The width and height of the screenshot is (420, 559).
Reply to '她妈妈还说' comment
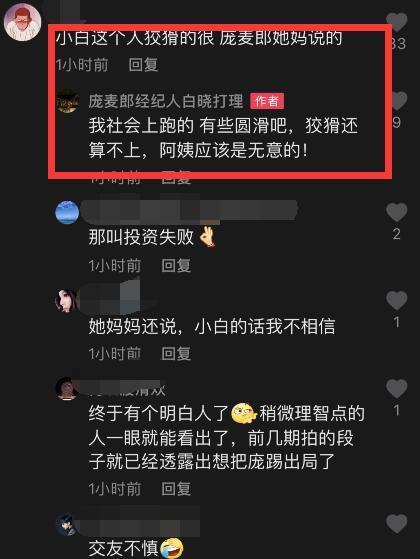tap(176, 354)
